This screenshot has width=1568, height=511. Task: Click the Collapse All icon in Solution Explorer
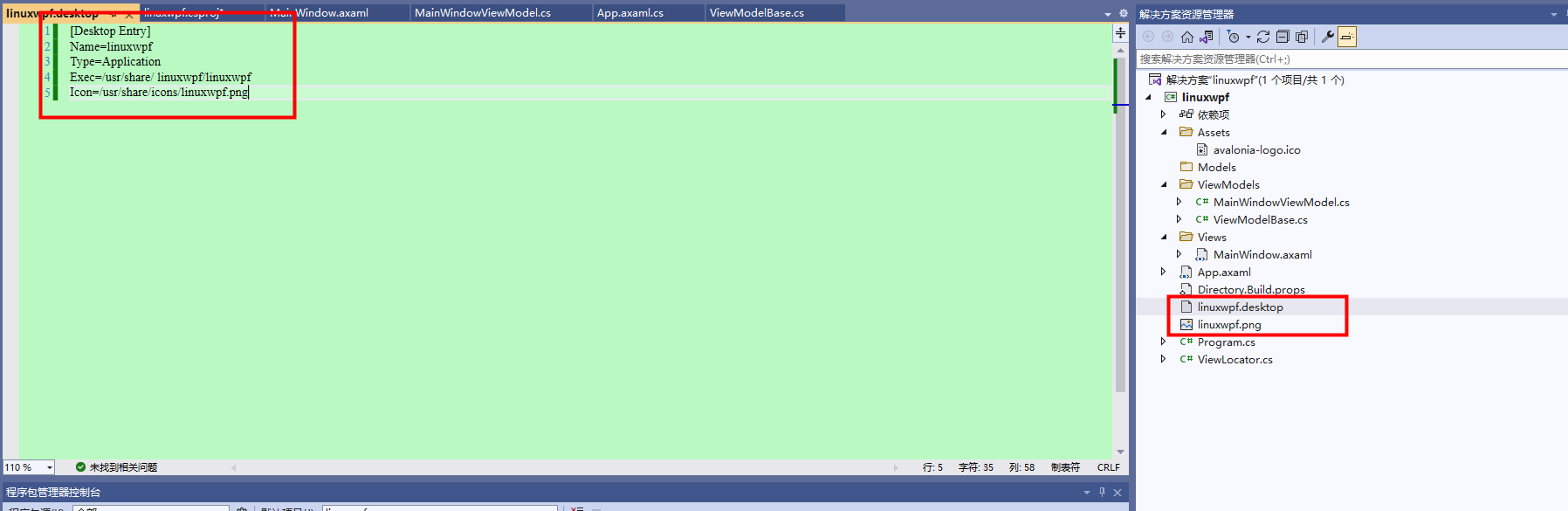point(1283,37)
